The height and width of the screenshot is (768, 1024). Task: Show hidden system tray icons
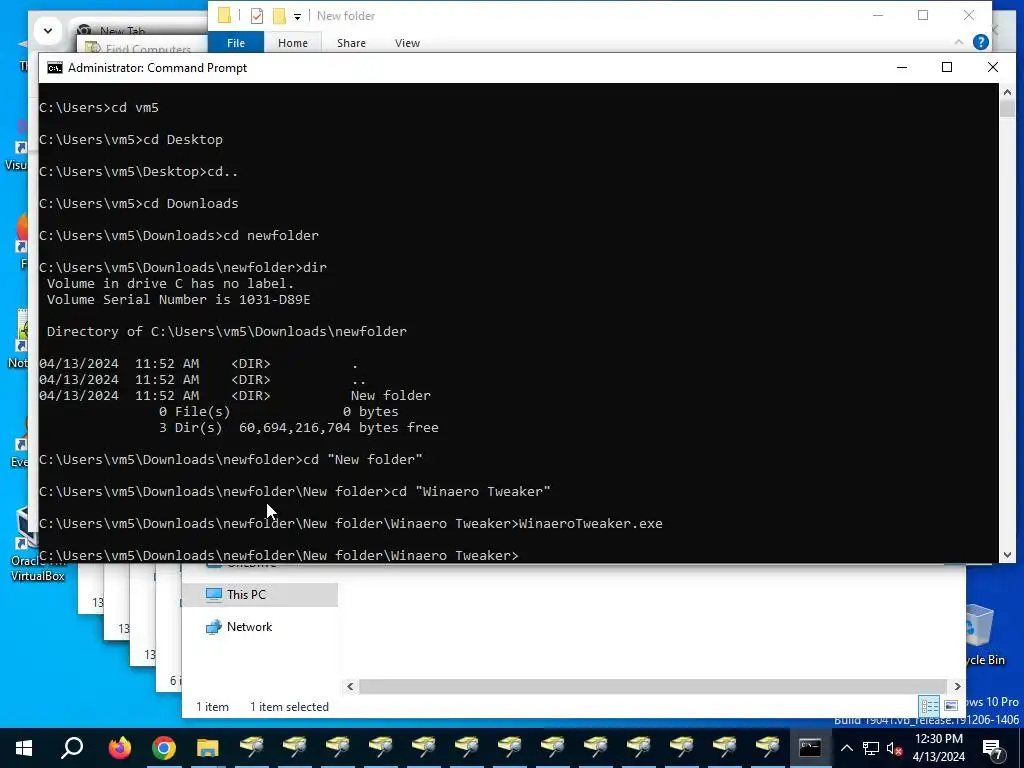click(x=846, y=748)
